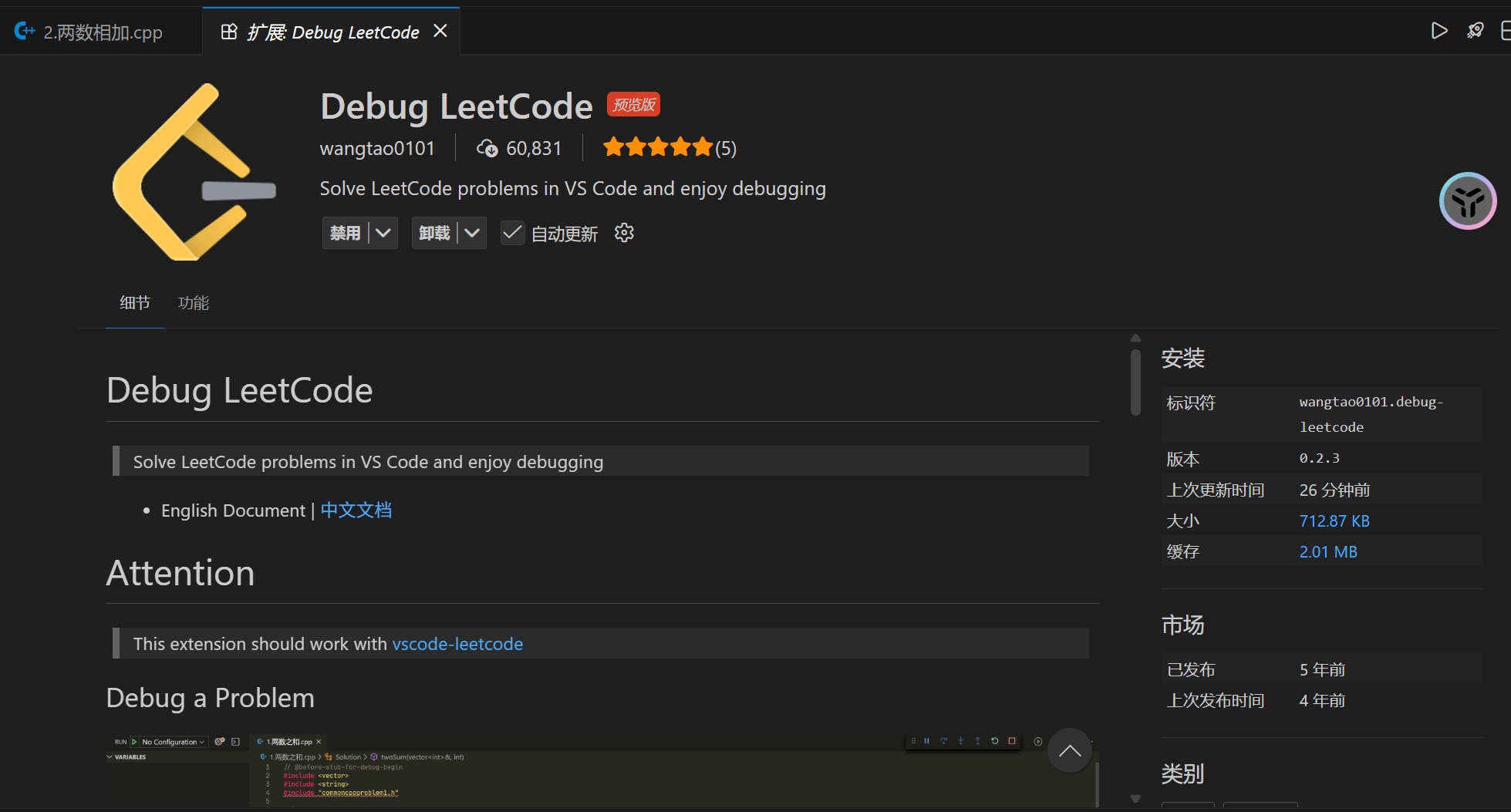The height and width of the screenshot is (812, 1511).
Task: Toggle the 自动更新 checkbox
Action: click(x=512, y=232)
